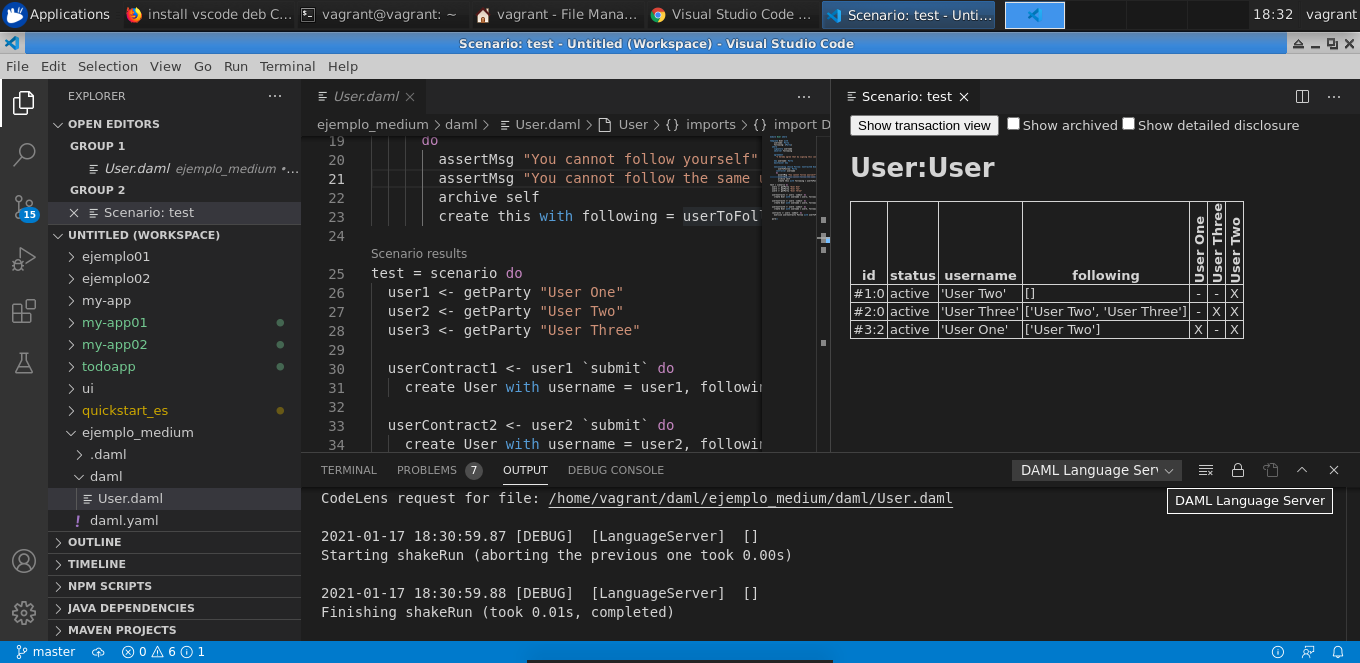
Task: Open the Firefox install vscode deb window
Action: click(x=208, y=14)
